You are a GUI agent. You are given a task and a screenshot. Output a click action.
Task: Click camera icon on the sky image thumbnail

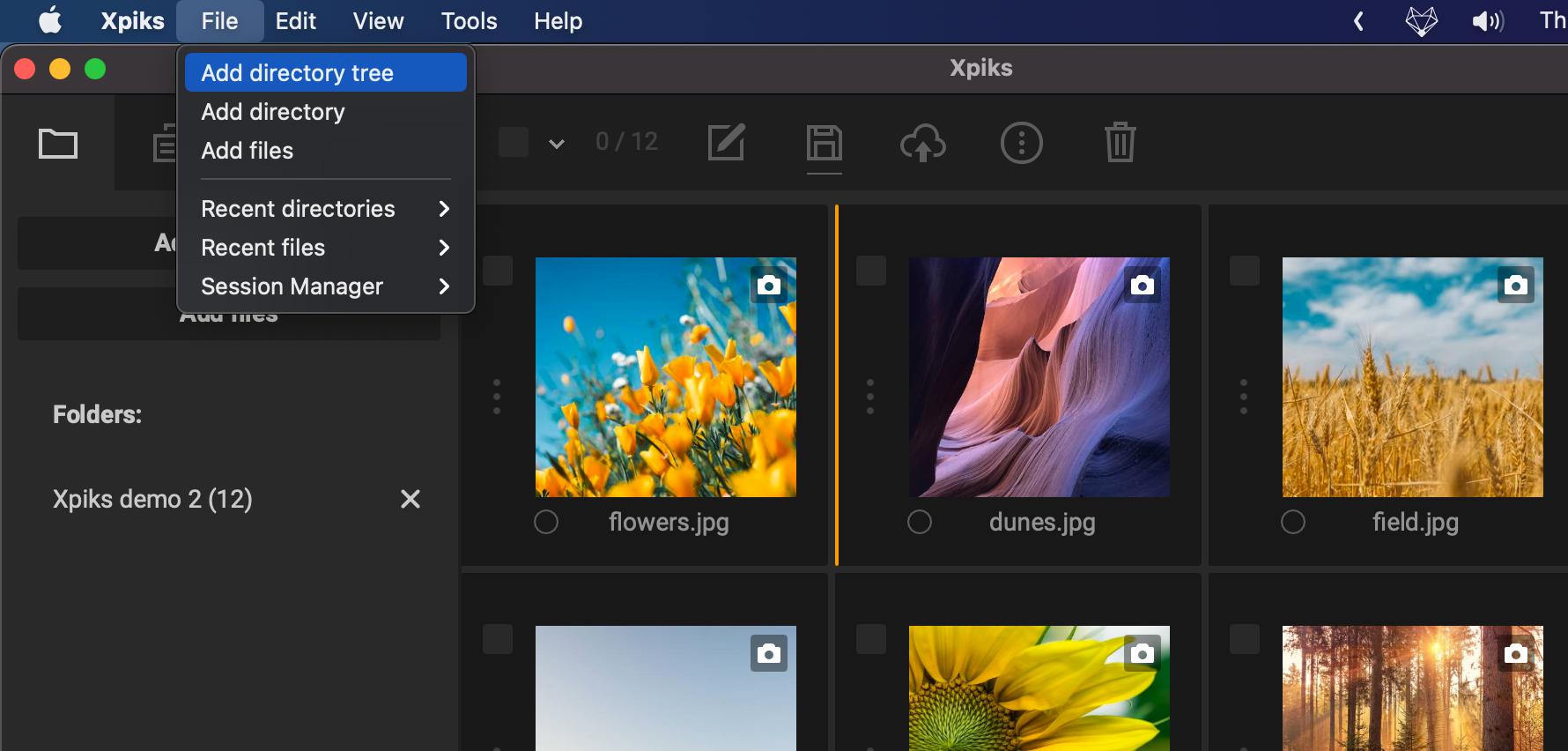[x=769, y=653]
